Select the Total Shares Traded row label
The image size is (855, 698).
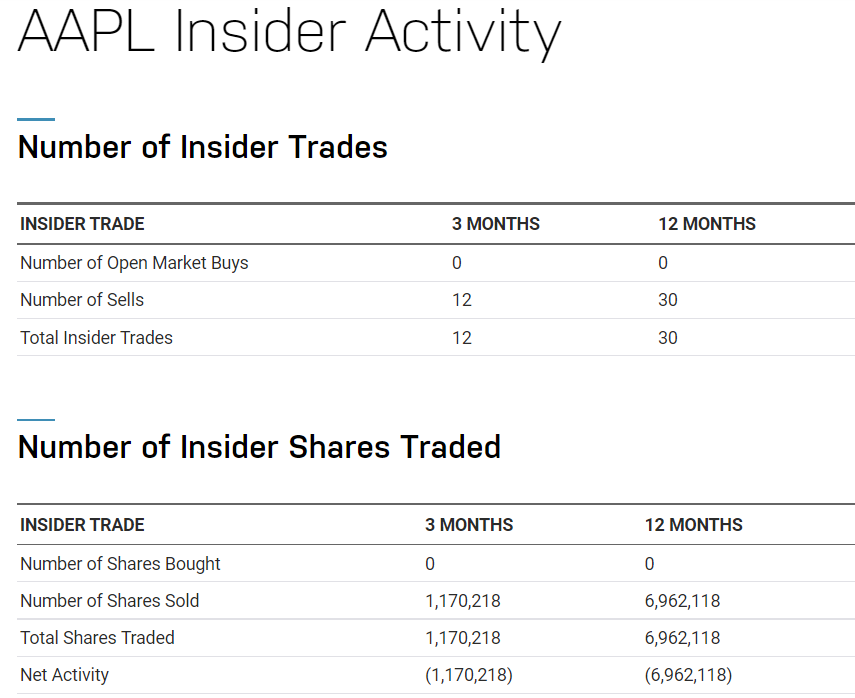(x=97, y=637)
